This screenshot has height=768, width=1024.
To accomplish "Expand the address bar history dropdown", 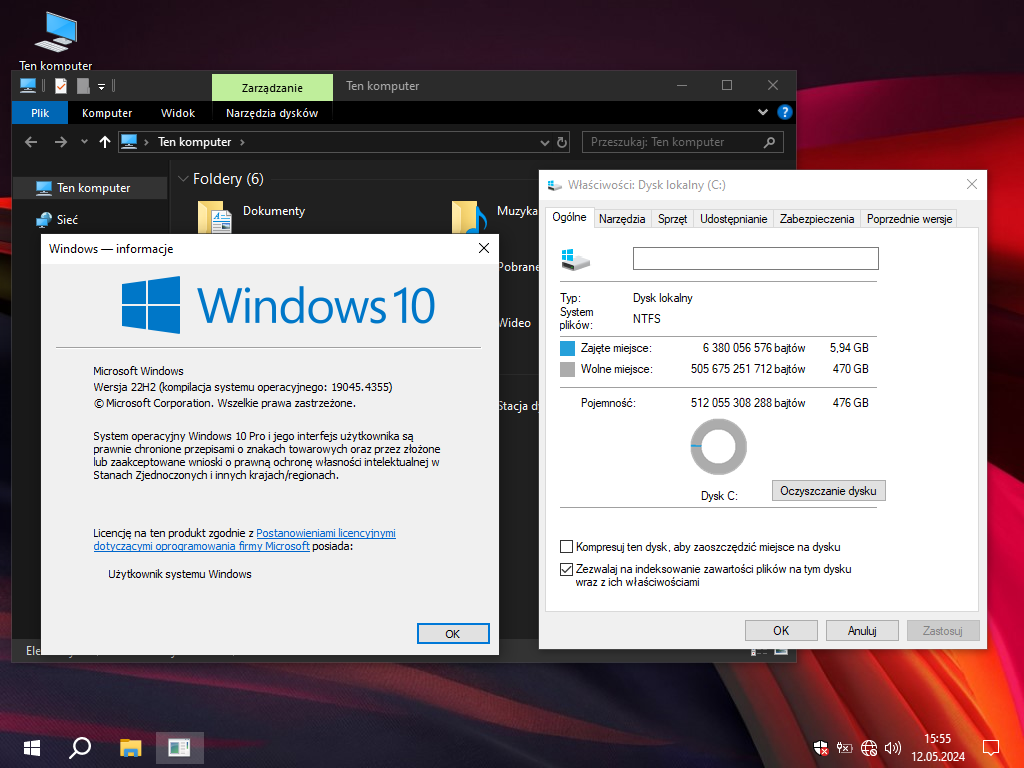I will pos(546,142).
